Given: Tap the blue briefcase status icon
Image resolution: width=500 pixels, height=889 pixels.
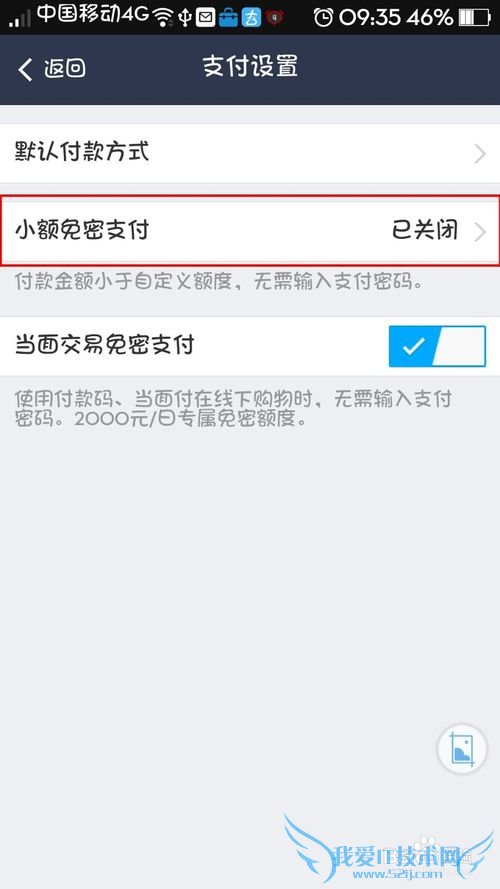Looking at the screenshot, I should (x=228, y=18).
